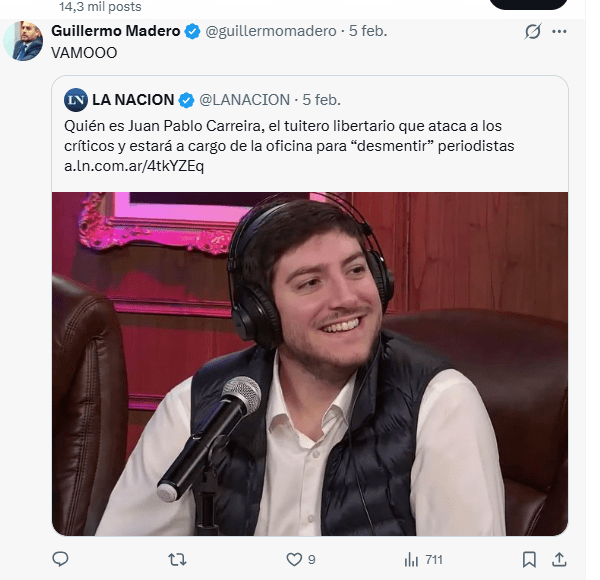Click the blue verified badge beside Guillermo Madero
Viewport: 600px width, 580px height.
tap(192, 31)
